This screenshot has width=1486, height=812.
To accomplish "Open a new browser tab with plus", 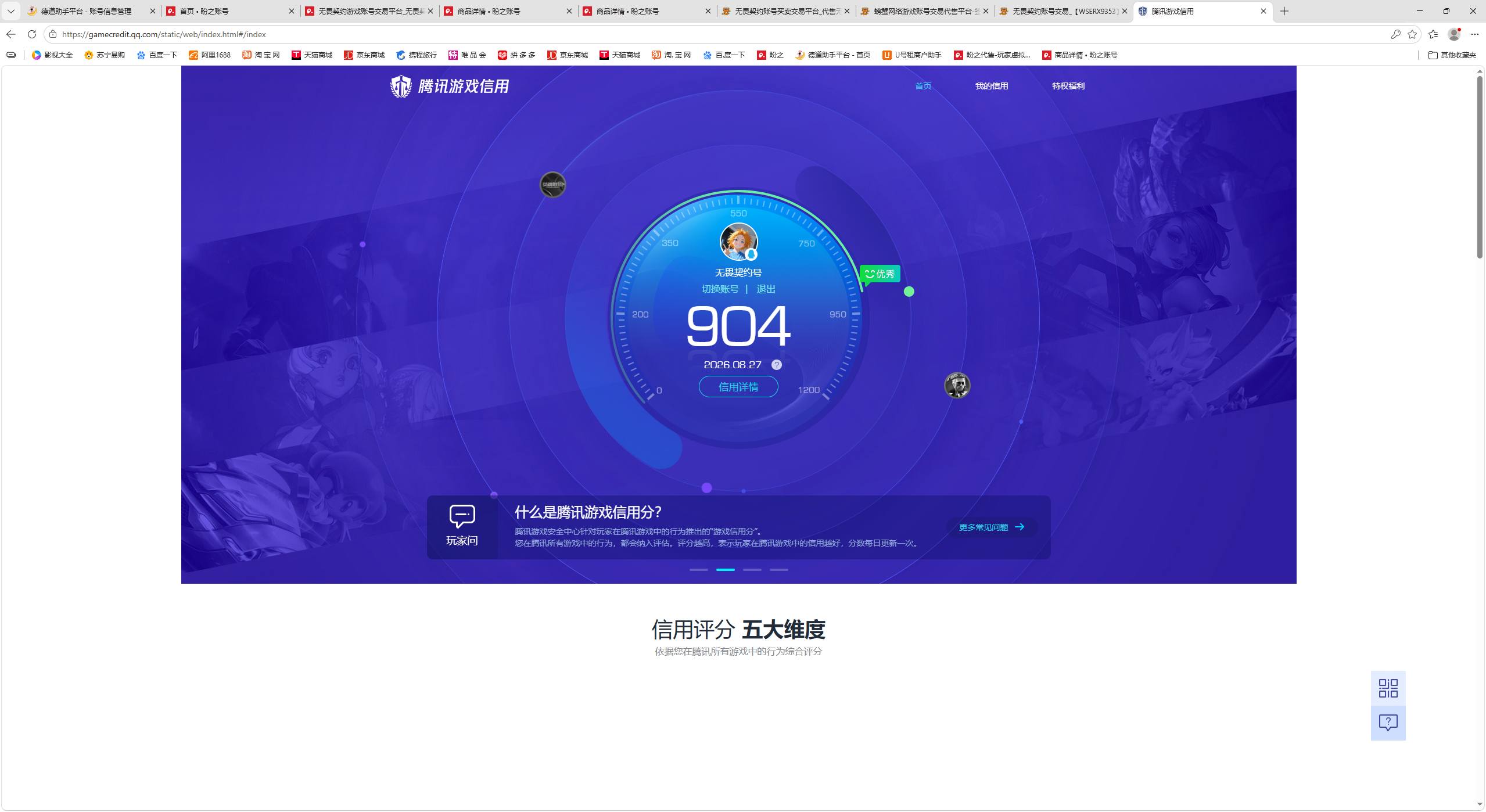I will [1284, 11].
